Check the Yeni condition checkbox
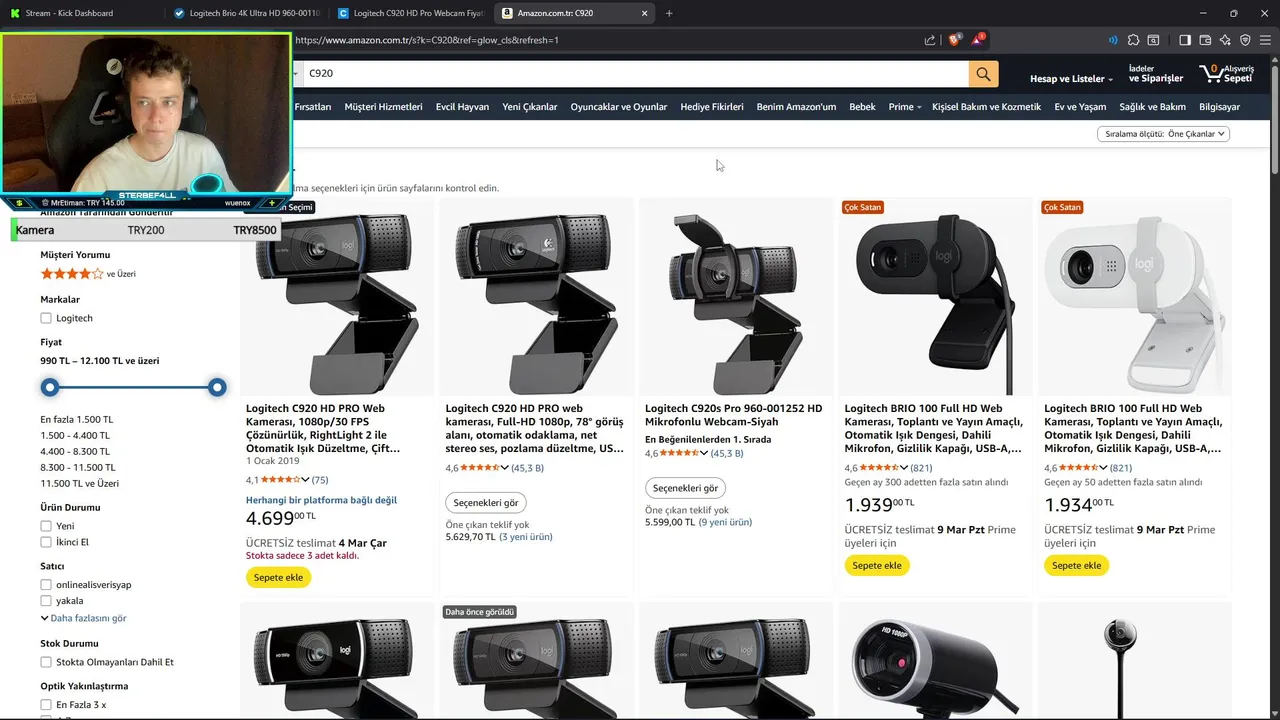Viewport: 1280px width, 720px height. [x=46, y=526]
